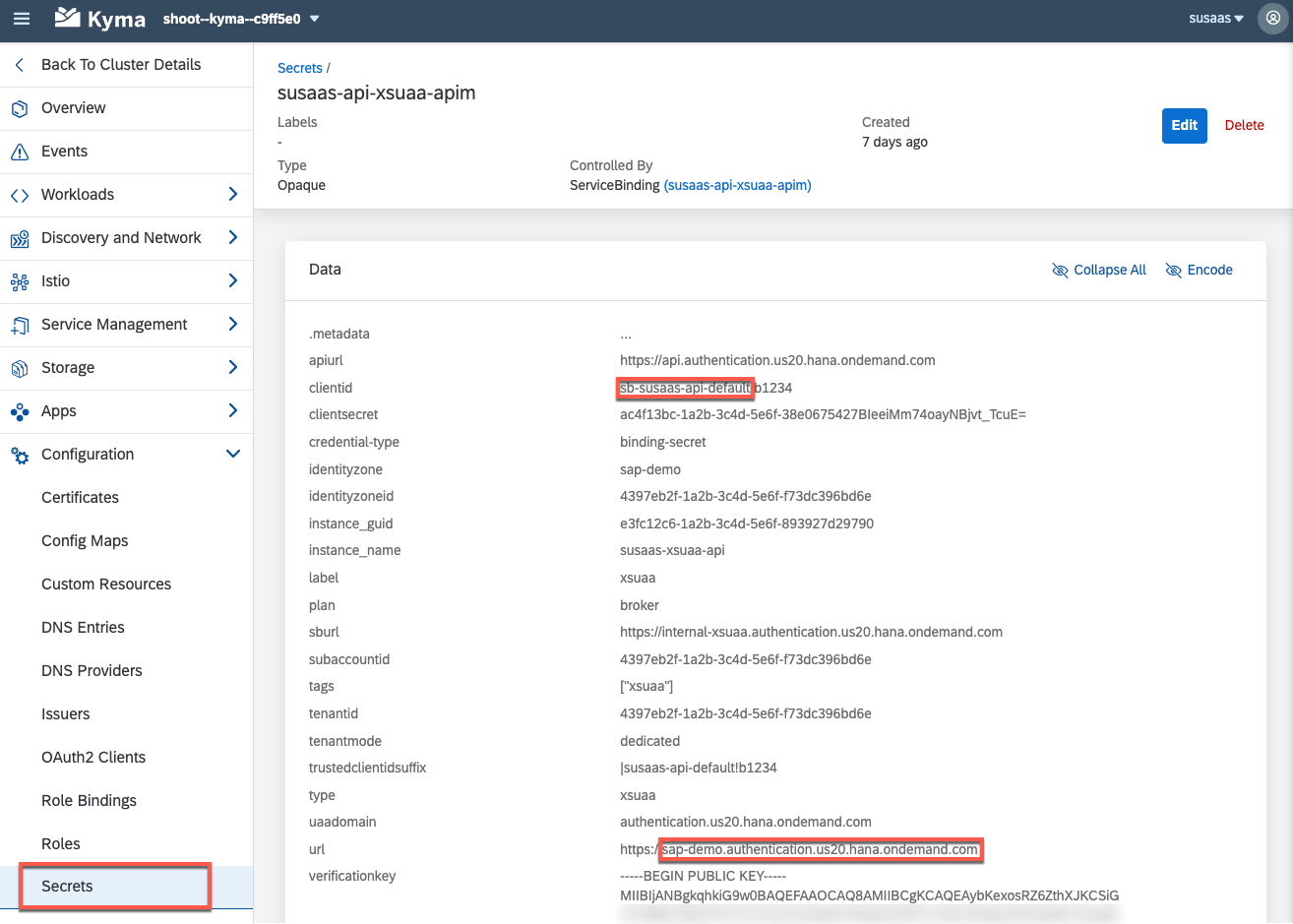The image size is (1293, 924).
Task: Open DNS Providers in sidebar
Action: 126,671
